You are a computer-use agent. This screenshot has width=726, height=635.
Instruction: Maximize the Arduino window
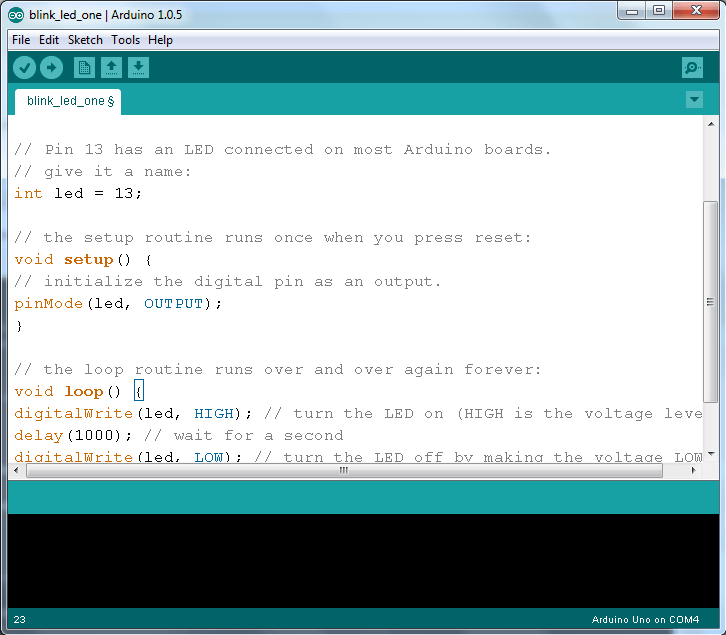659,11
